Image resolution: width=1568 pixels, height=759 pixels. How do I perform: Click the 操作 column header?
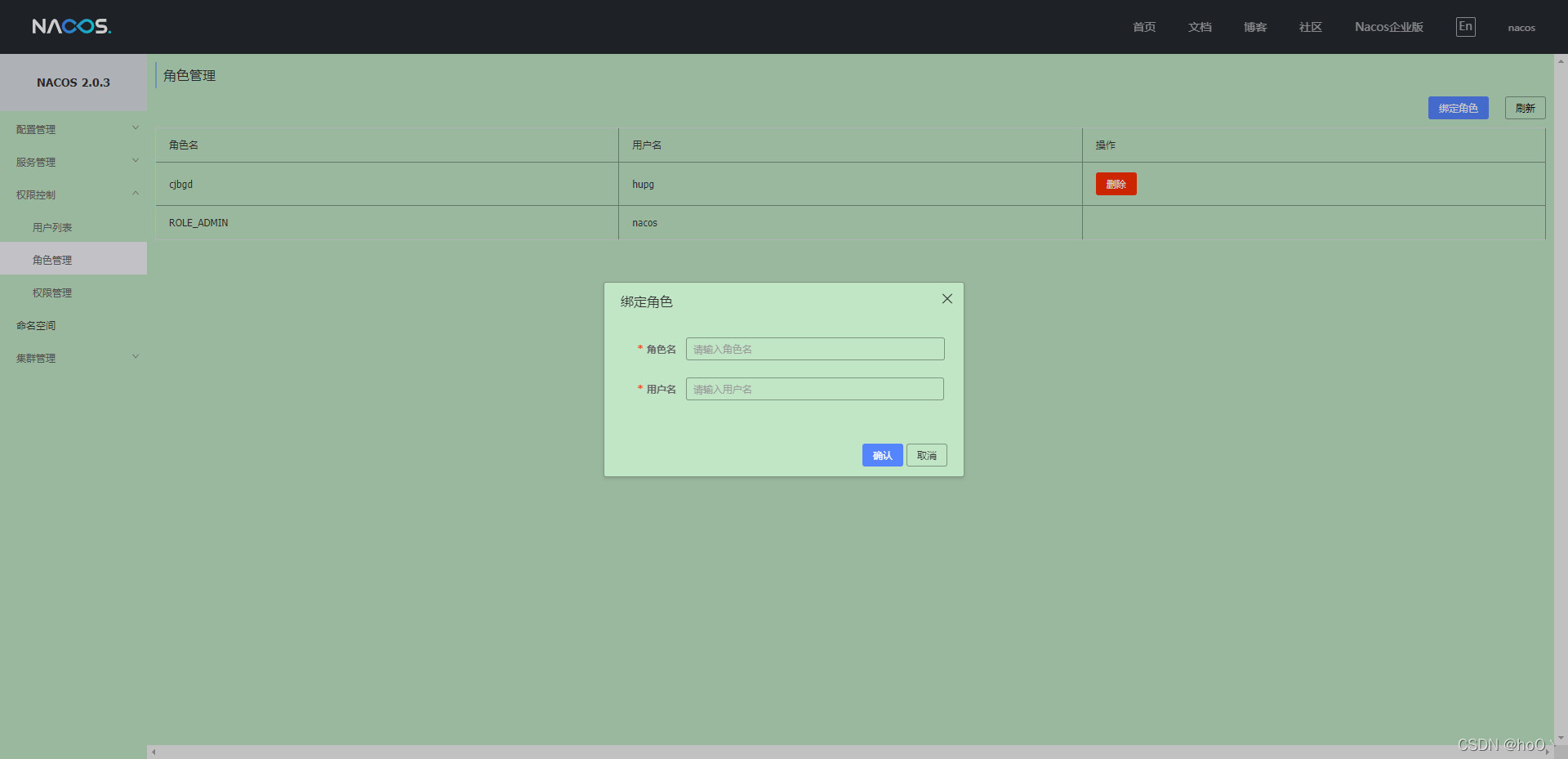point(1314,145)
